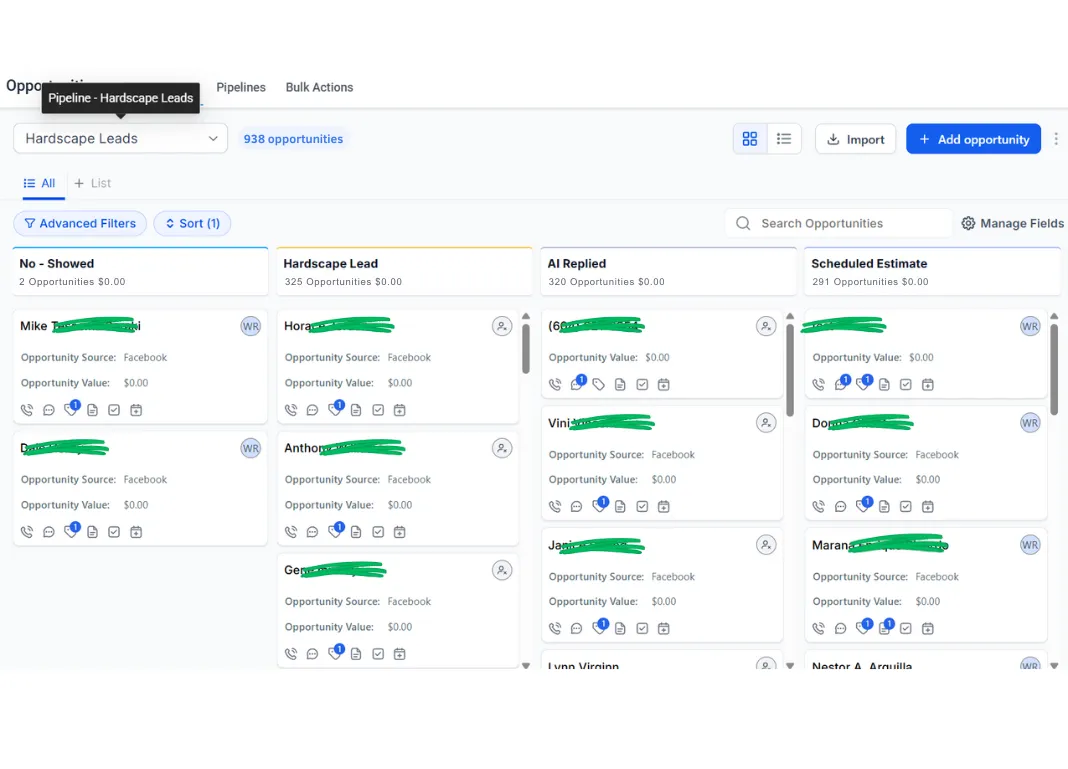Click the search magnifier icon
The image size is (1068, 769).
[x=743, y=223]
